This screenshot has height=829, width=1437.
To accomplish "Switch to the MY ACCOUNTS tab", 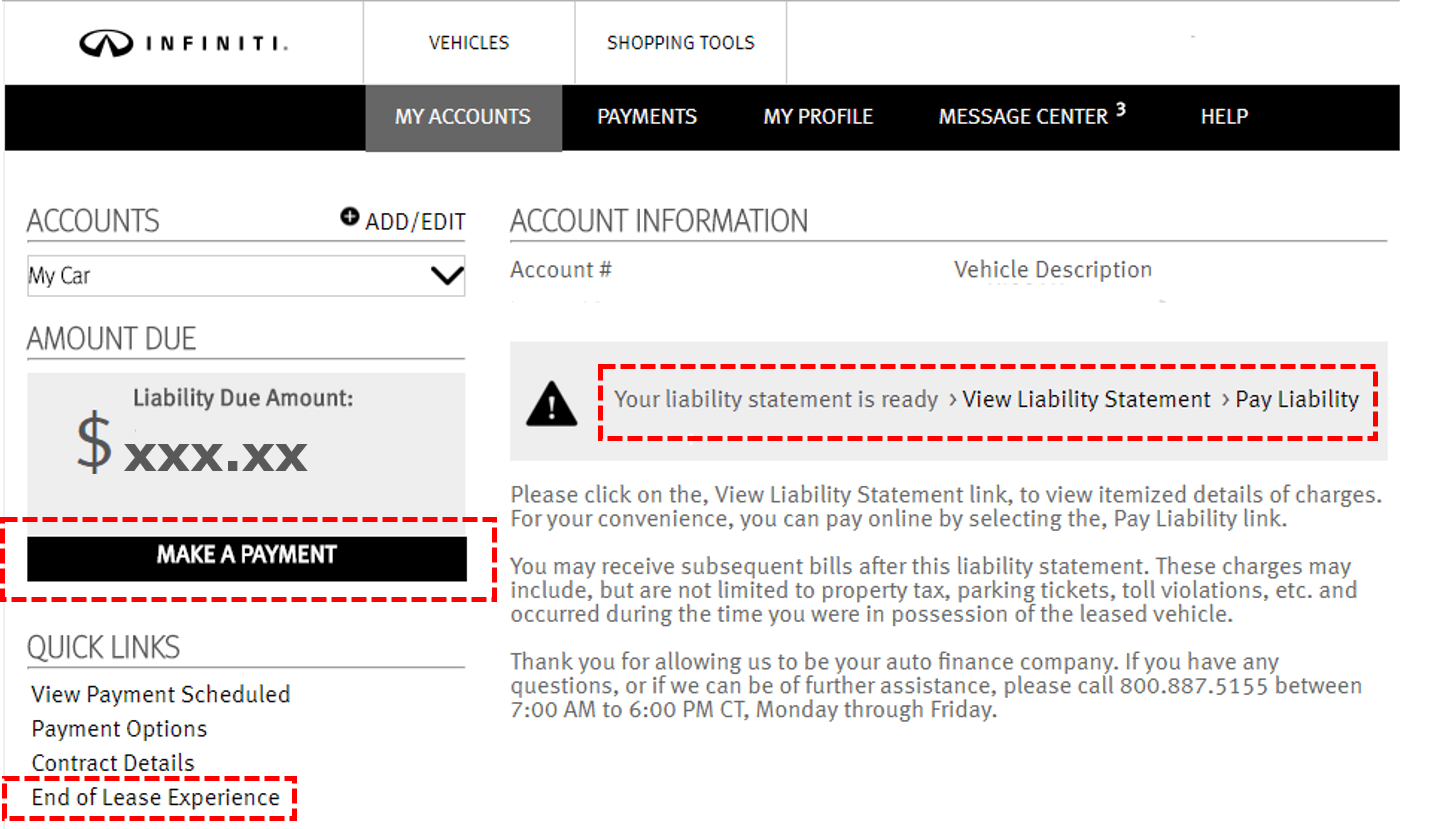I will pos(463,117).
